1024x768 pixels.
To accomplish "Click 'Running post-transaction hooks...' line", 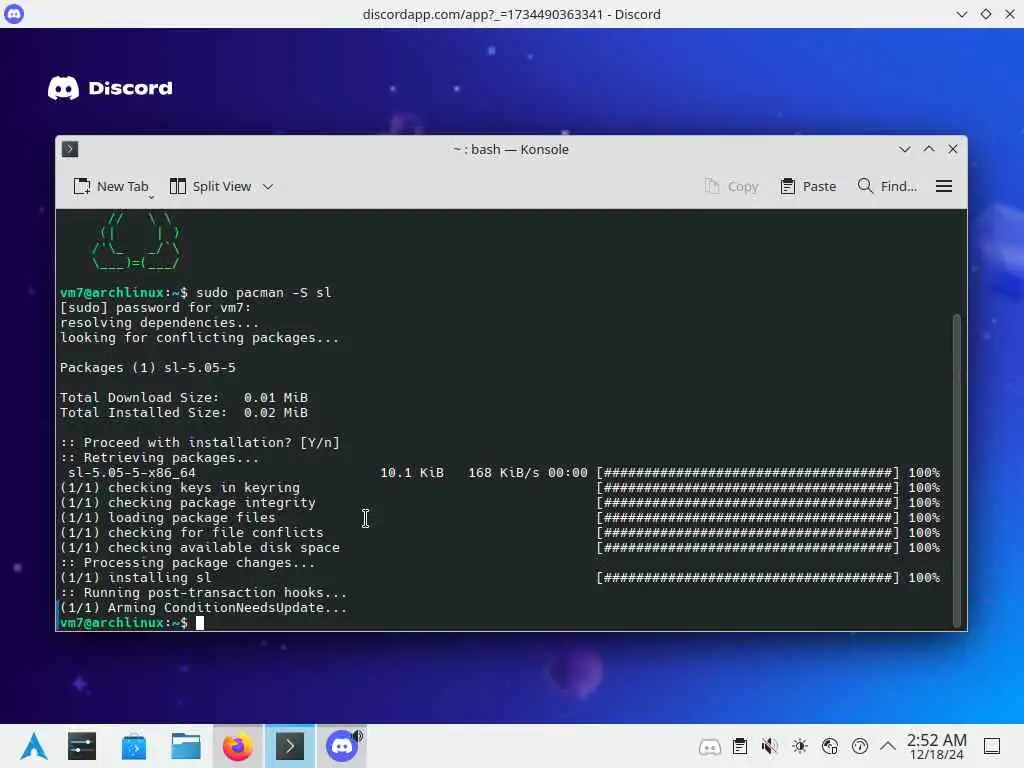I will [x=204, y=593].
